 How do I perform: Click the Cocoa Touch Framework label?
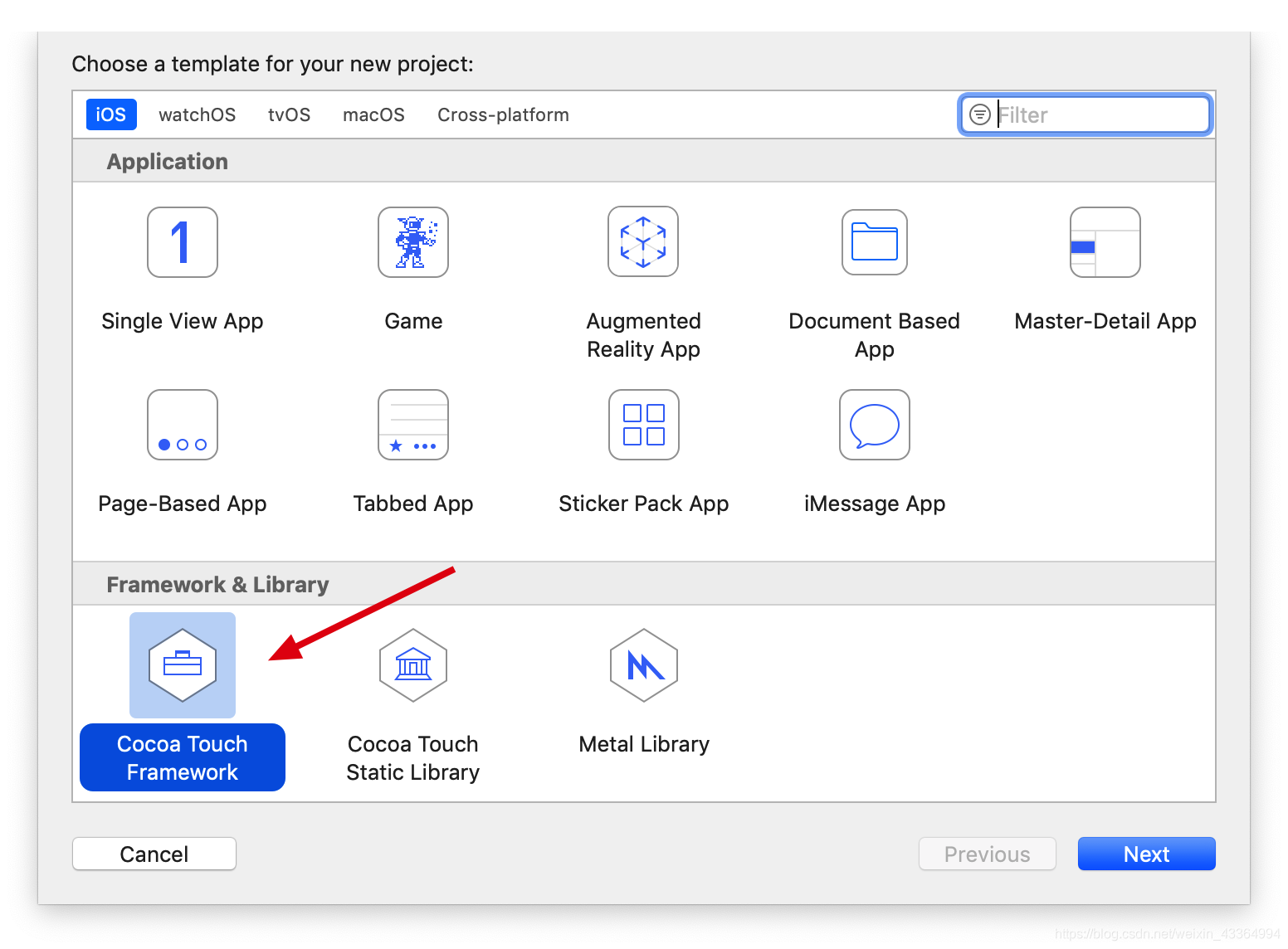point(183,757)
